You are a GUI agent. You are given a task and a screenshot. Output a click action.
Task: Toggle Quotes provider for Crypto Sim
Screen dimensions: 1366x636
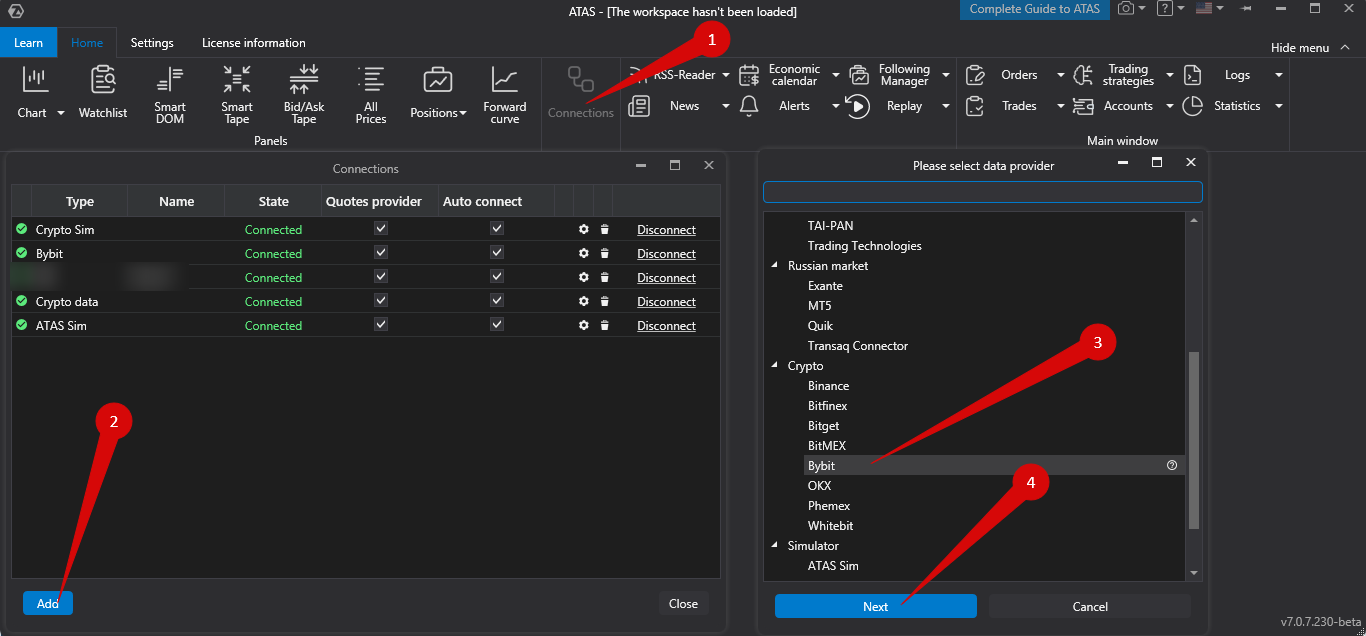coord(380,228)
